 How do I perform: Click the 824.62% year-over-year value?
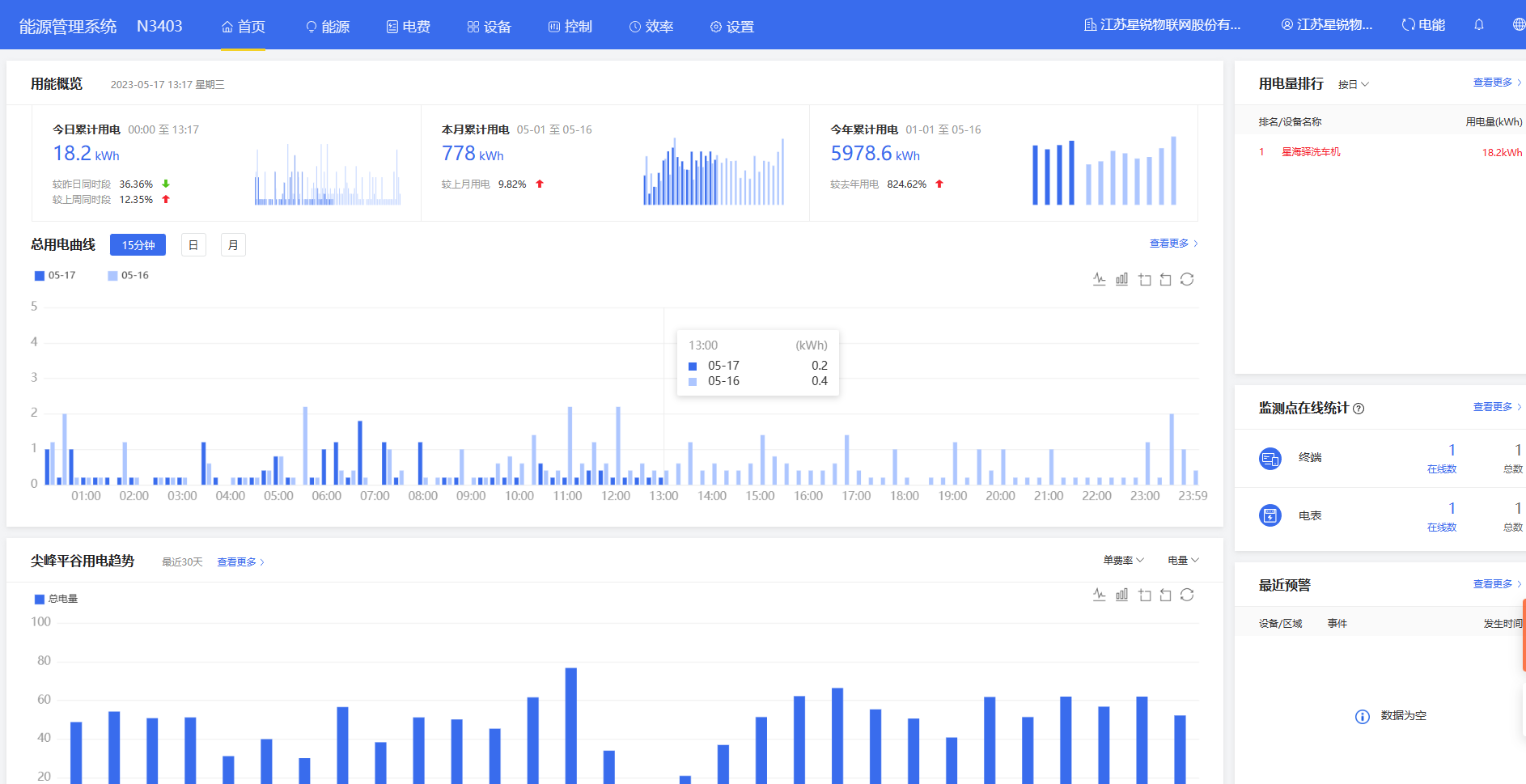(906, 184)
